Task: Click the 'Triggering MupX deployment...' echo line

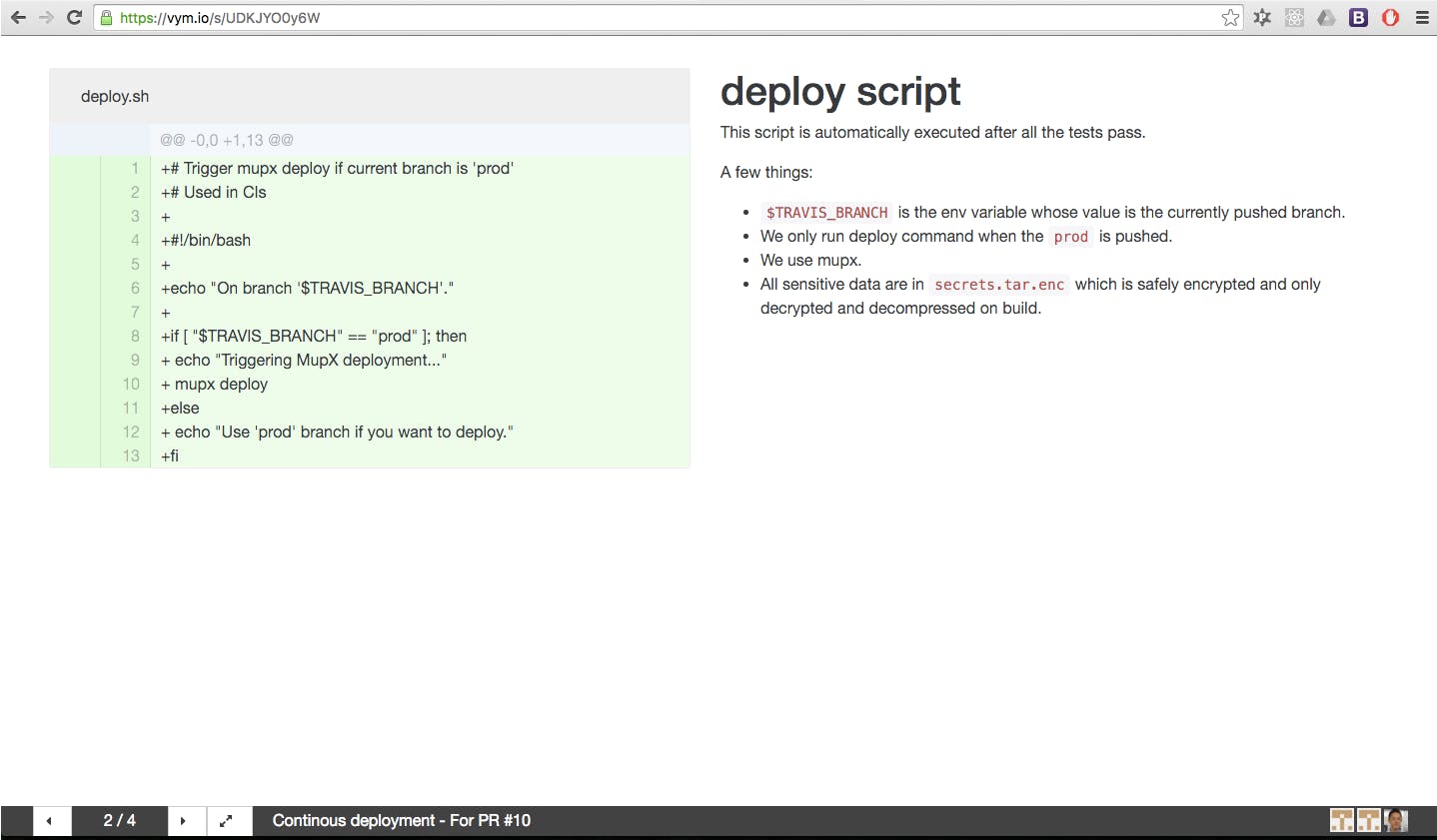Action: (304, 360)
